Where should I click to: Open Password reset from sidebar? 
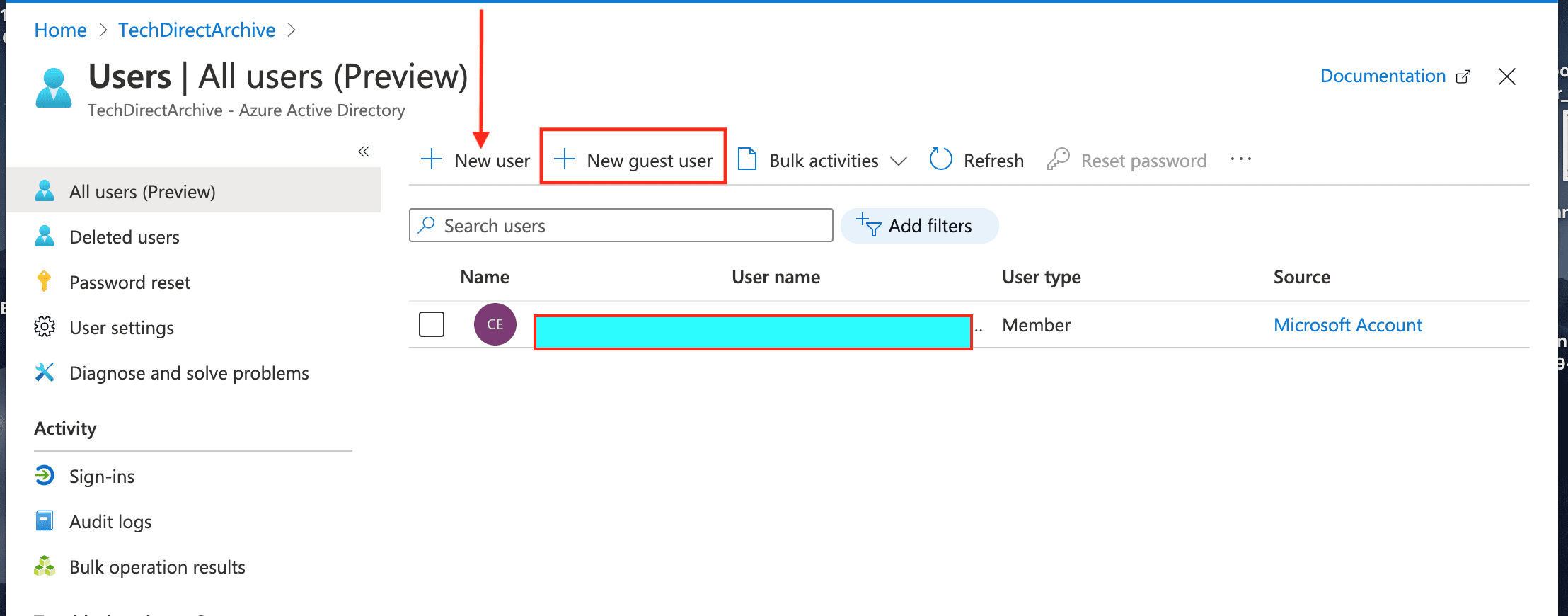(129, 283)
